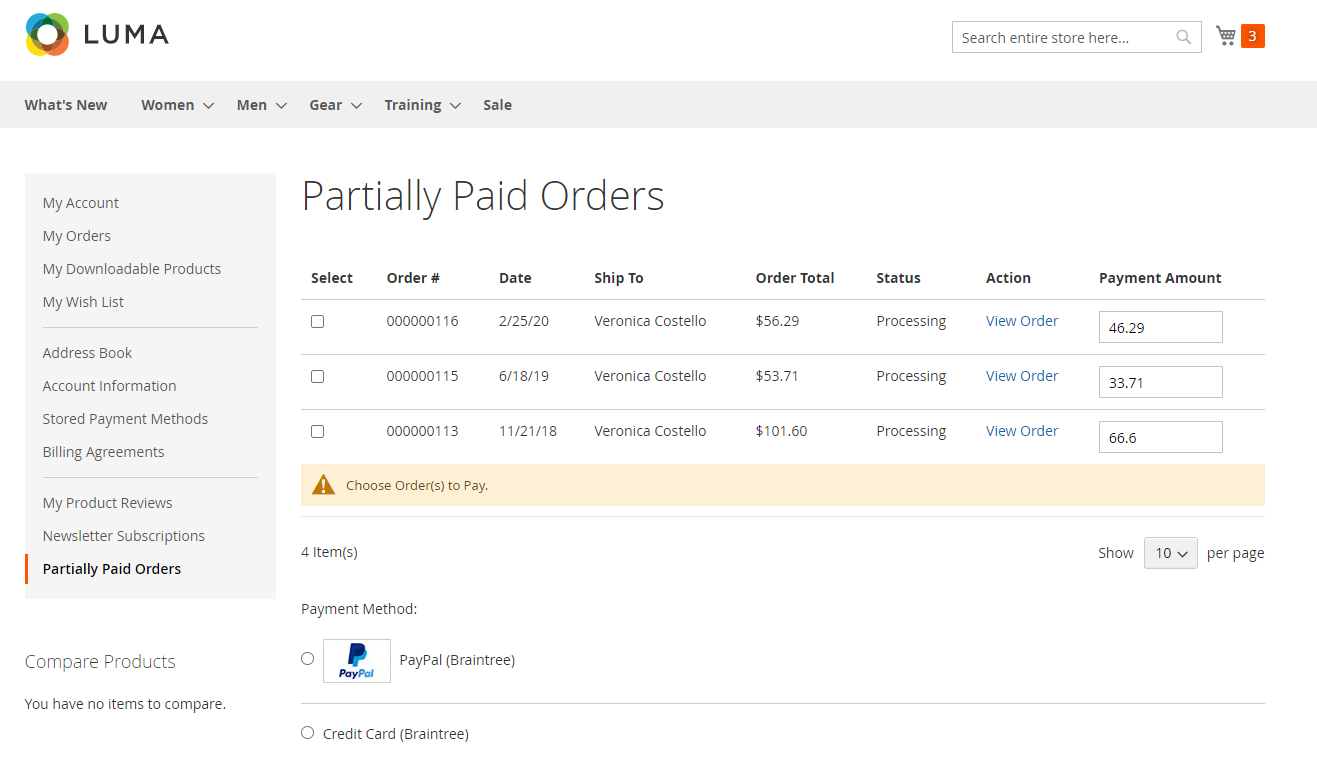Select Credit Card (Braintree) radio option
Viewport: 1317px width, 759px height.
tap(307, 732)
